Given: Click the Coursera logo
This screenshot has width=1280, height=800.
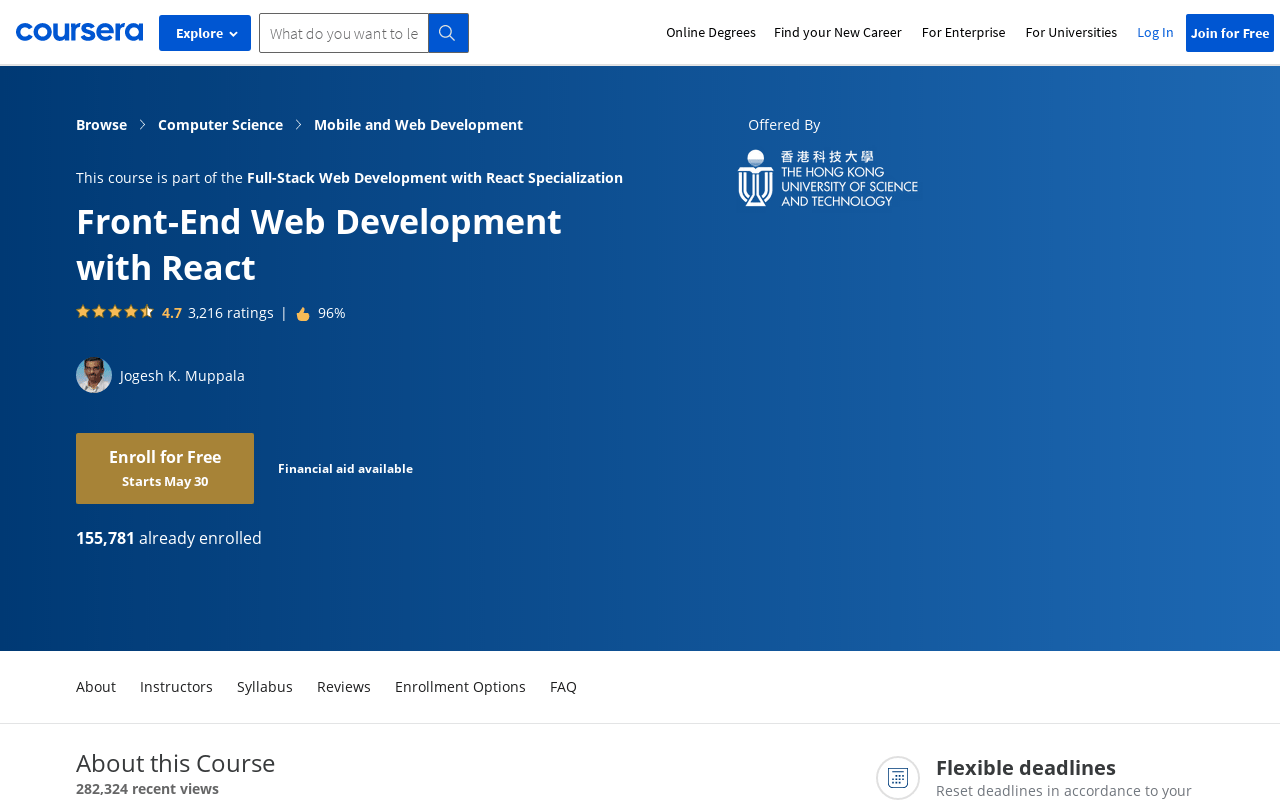Looking at the screenshot, I should (x=79, y=32).
